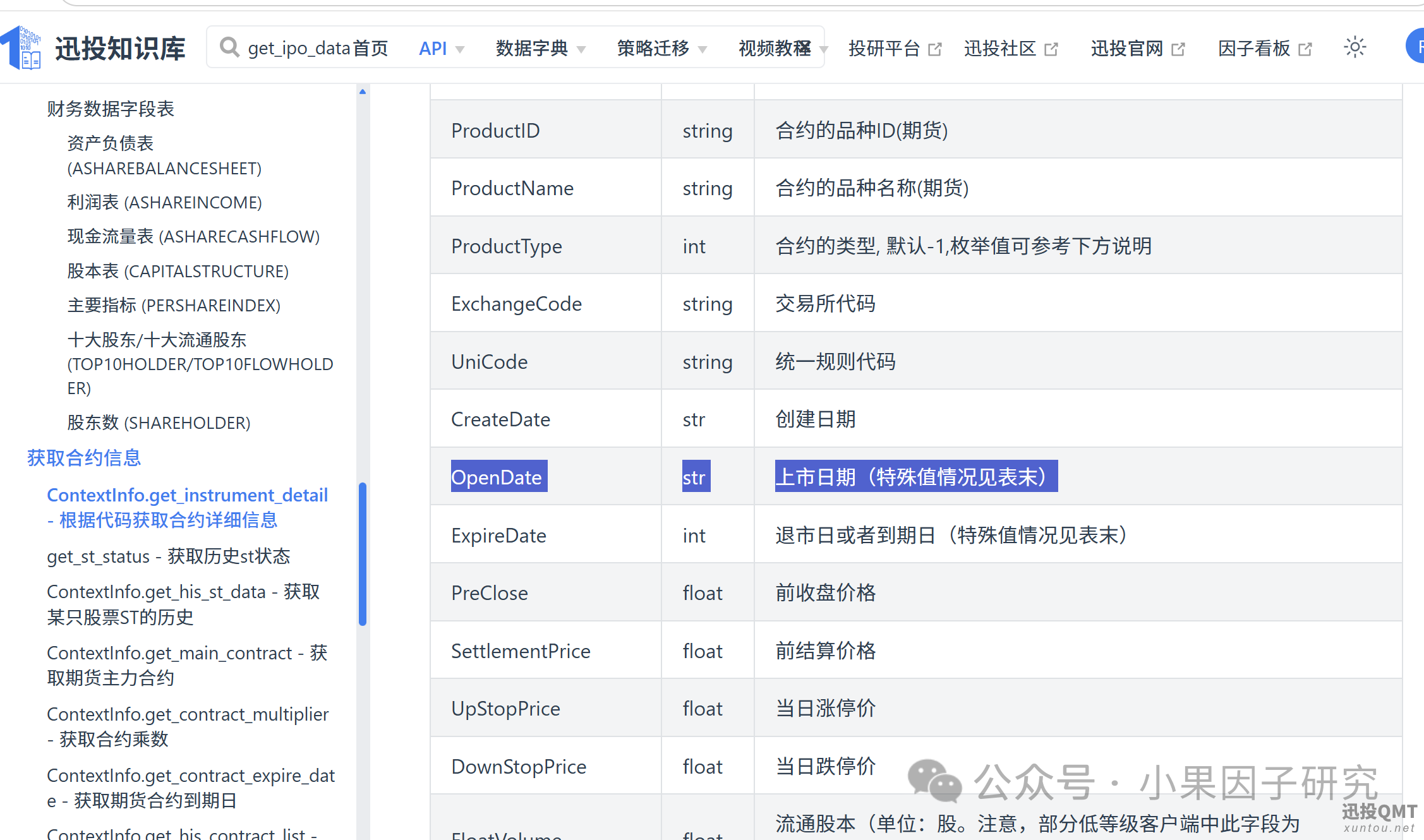This screenshot has width=1424, height=840.
Task: Open 股东数 (SHAREHOLDER) sidebar entry
Action: [x=159, y=423]
